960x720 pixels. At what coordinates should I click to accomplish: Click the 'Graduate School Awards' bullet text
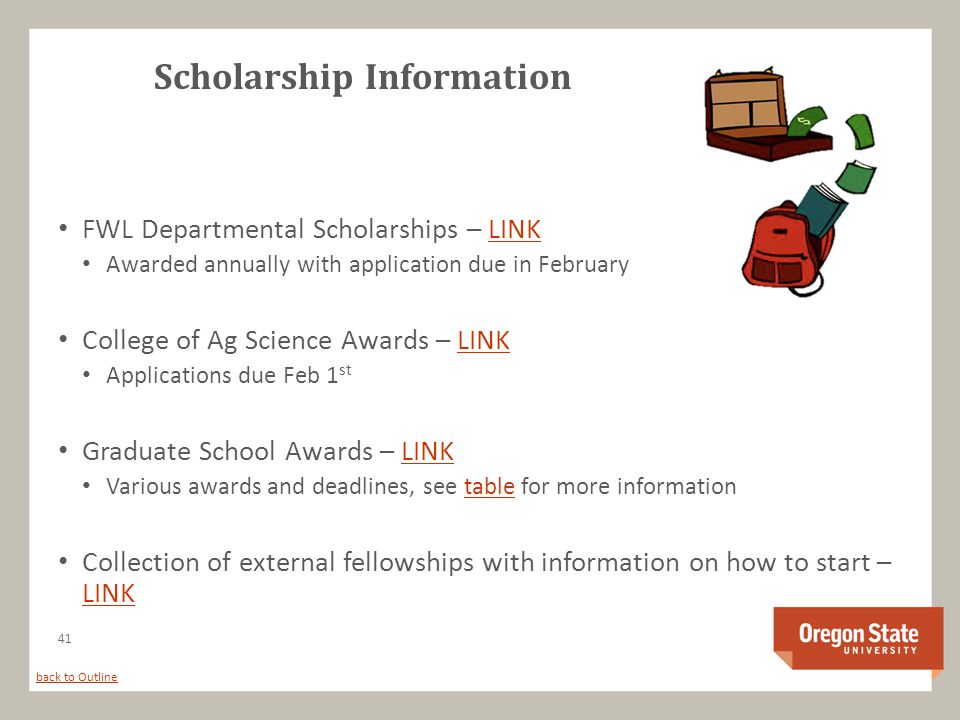point(227,451)
